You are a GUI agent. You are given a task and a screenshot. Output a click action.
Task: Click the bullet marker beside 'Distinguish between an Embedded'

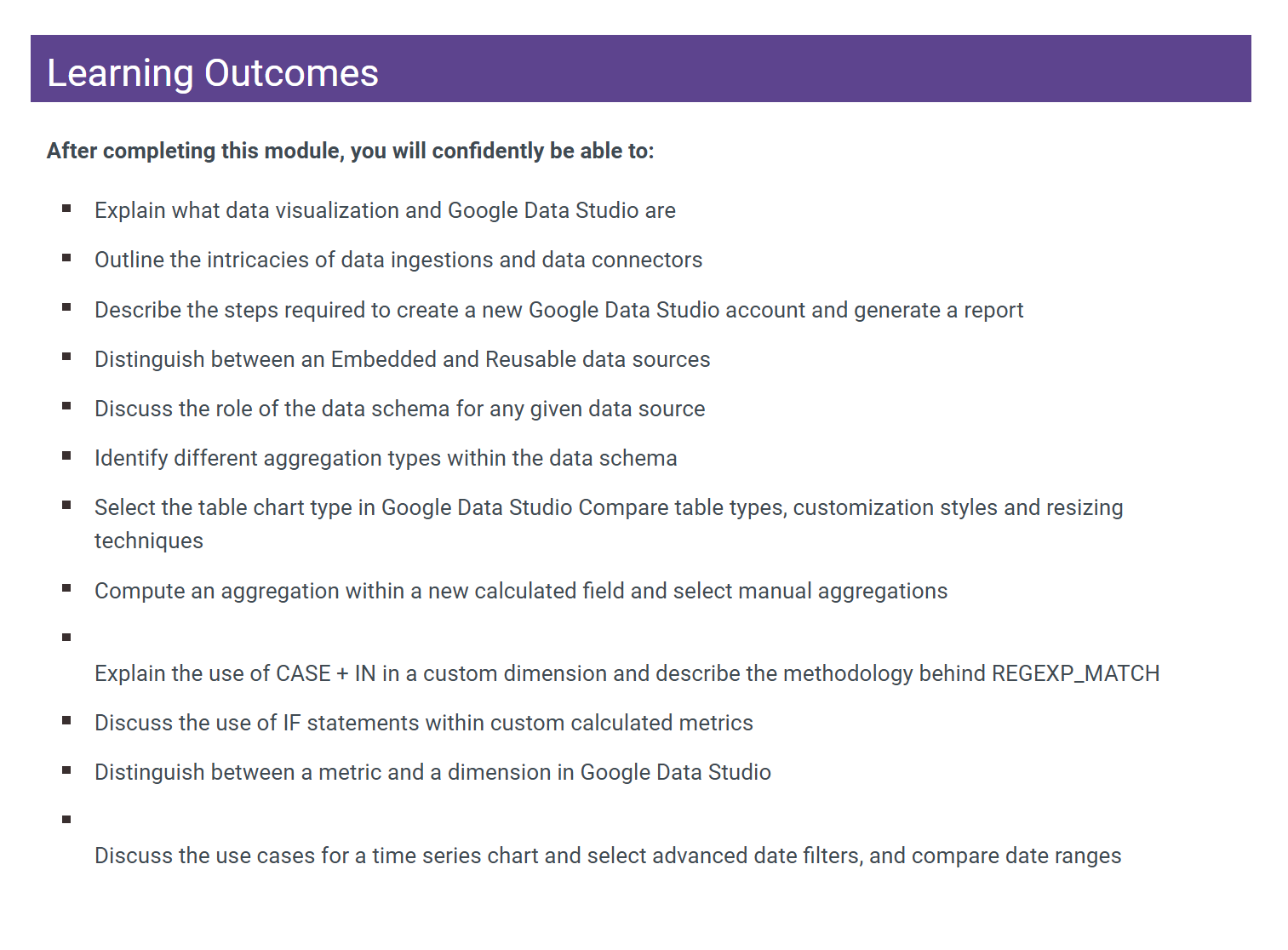pos(66,357)
